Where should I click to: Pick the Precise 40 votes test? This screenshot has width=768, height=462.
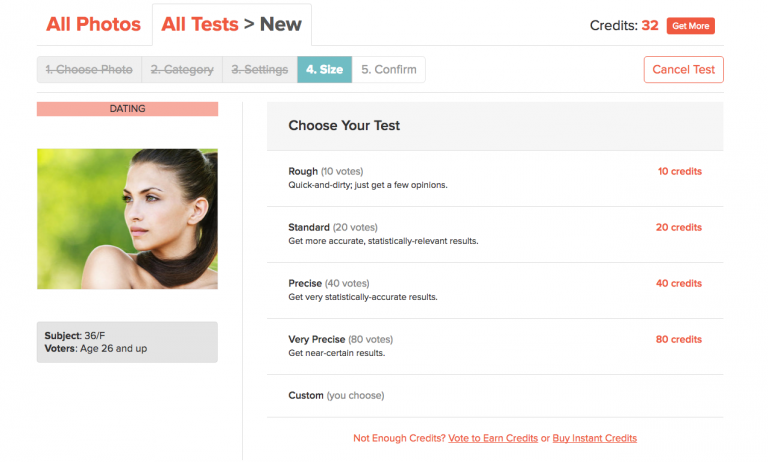pos(494,290)
